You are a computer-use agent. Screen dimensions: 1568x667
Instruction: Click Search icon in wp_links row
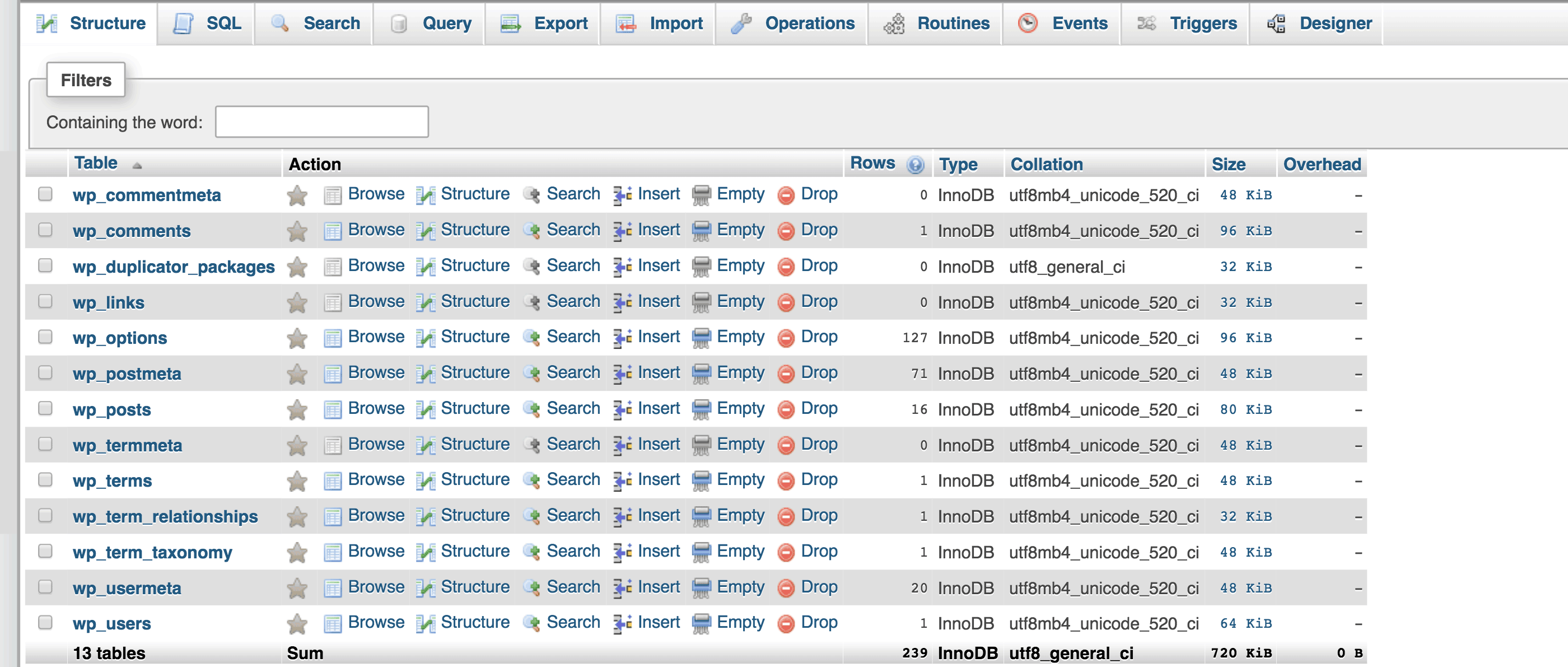[x=532, y=302]
